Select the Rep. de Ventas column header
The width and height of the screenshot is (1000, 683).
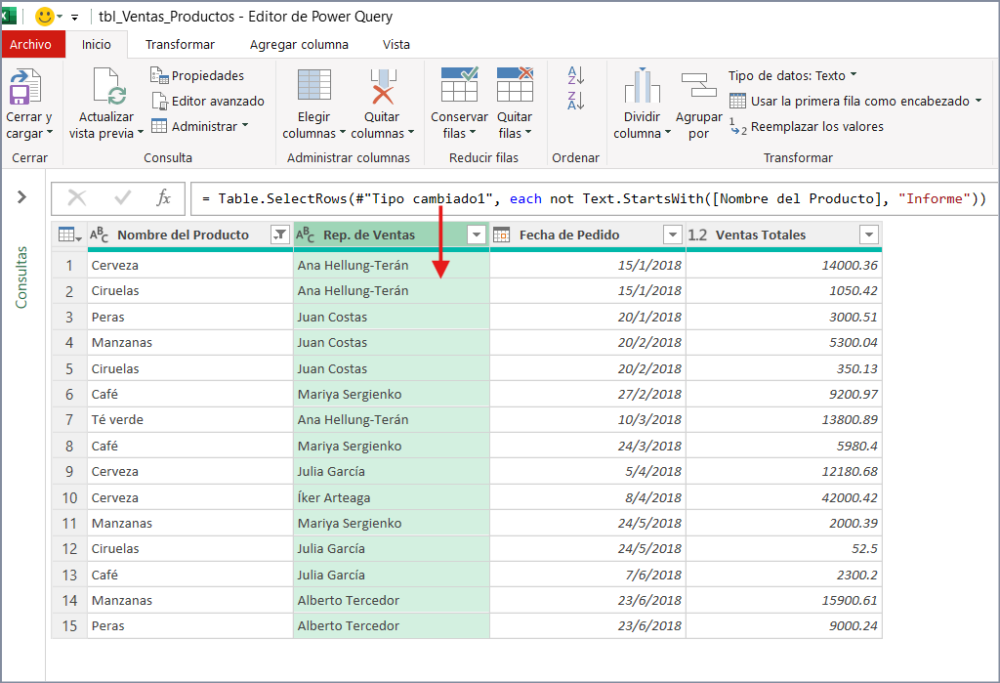click(369, 235)
